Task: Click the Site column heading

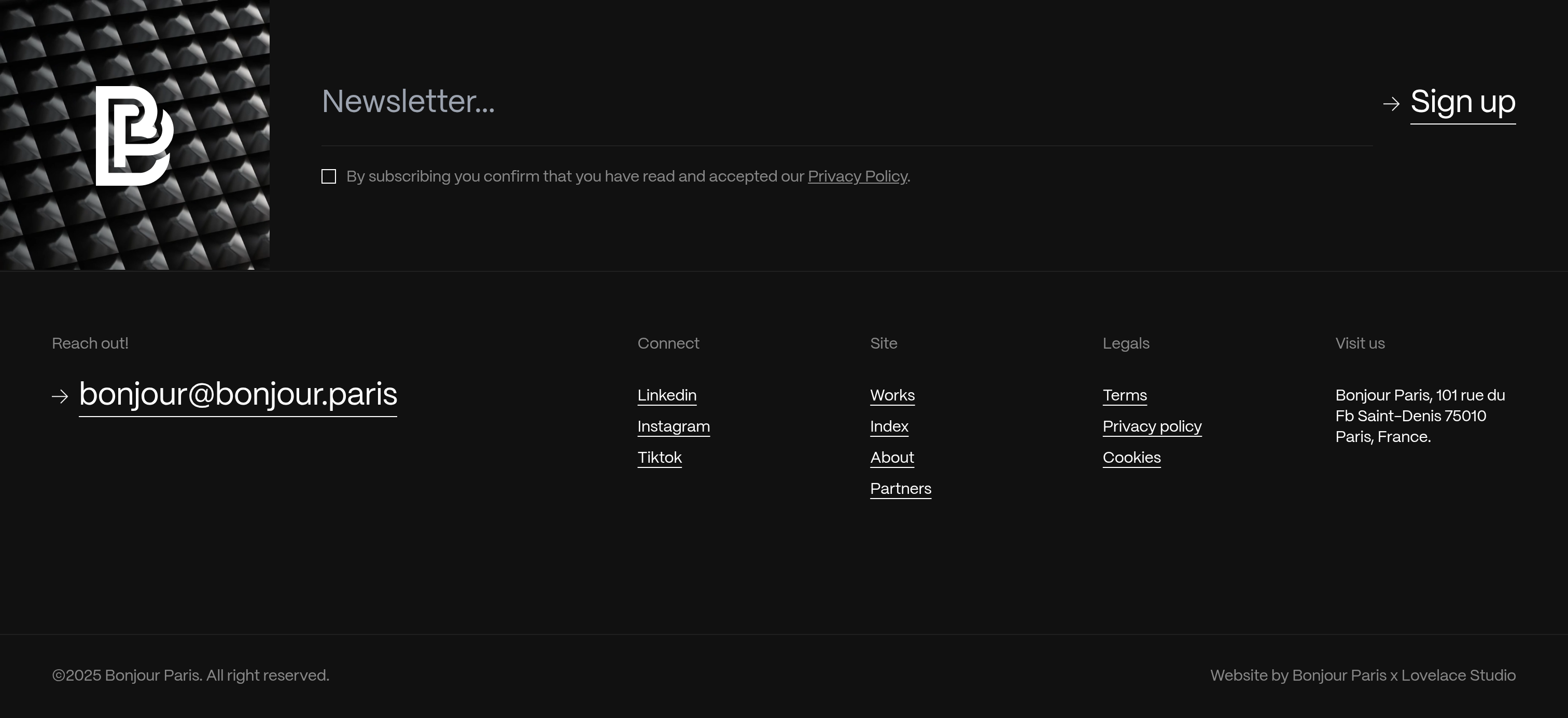Action: pos(884,343)
